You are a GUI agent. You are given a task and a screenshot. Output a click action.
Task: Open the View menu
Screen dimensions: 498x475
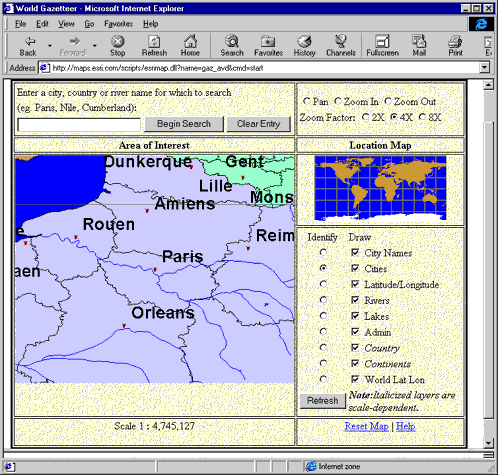[x=66, y=24]
